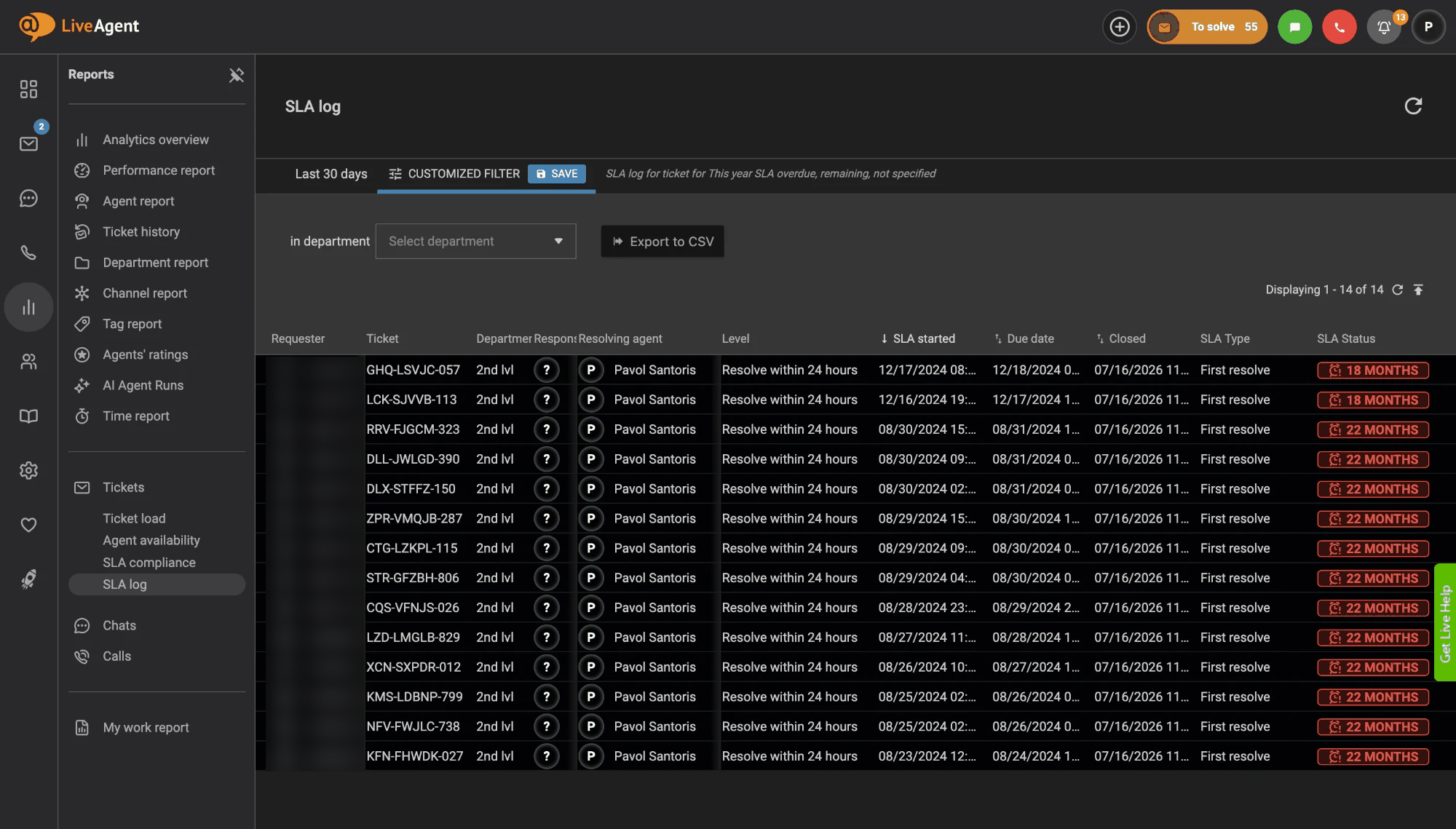Screen dimensions: 1456x829
Task: Click Export to CSV button
Action: (662, 241)
